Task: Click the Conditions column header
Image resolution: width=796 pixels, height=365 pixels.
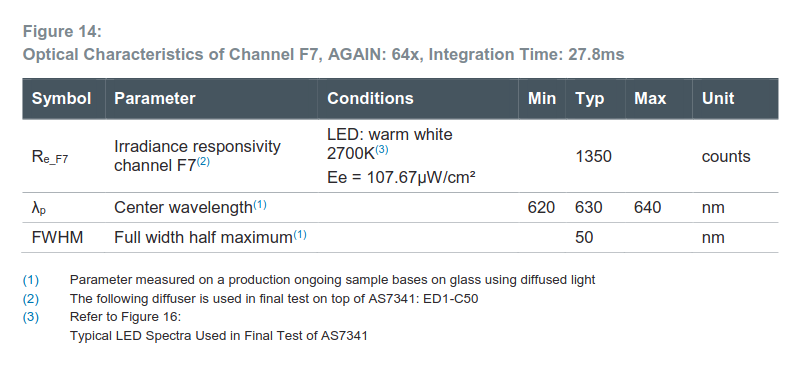Action: click(x=370, y=98)
